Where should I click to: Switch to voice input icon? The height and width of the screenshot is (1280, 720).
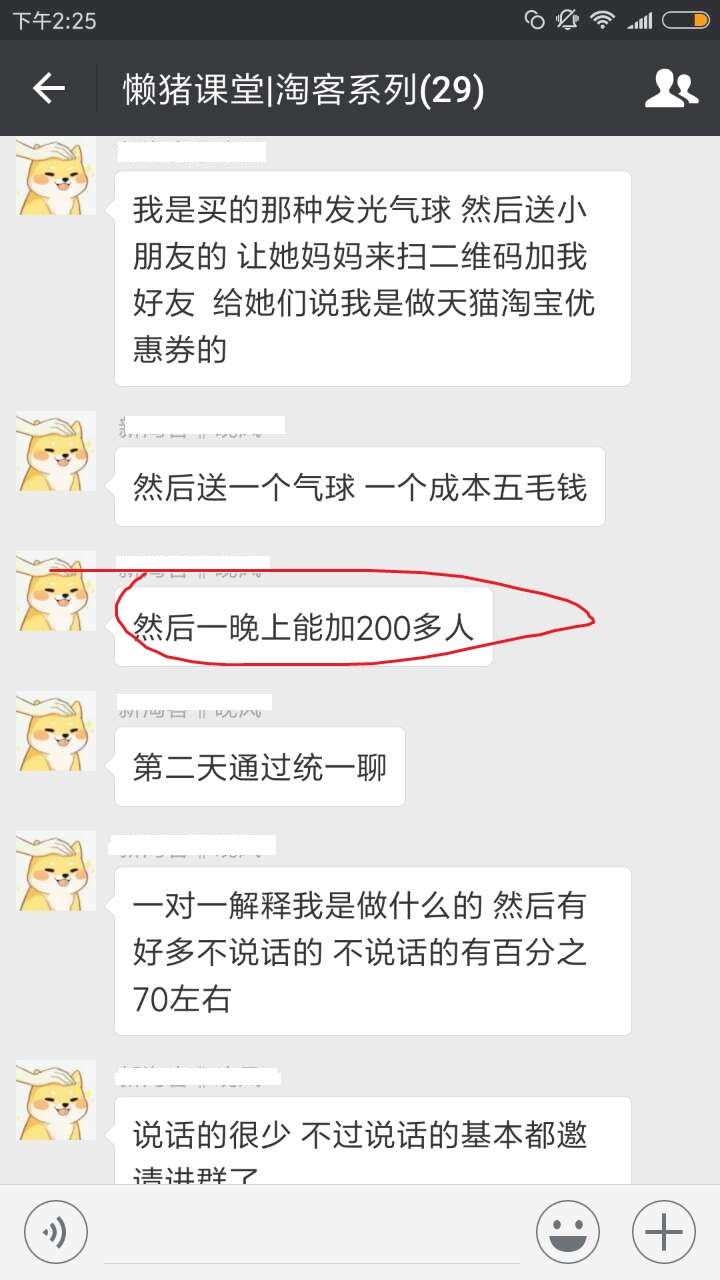pyautogui.click(x=56, y=1232)
